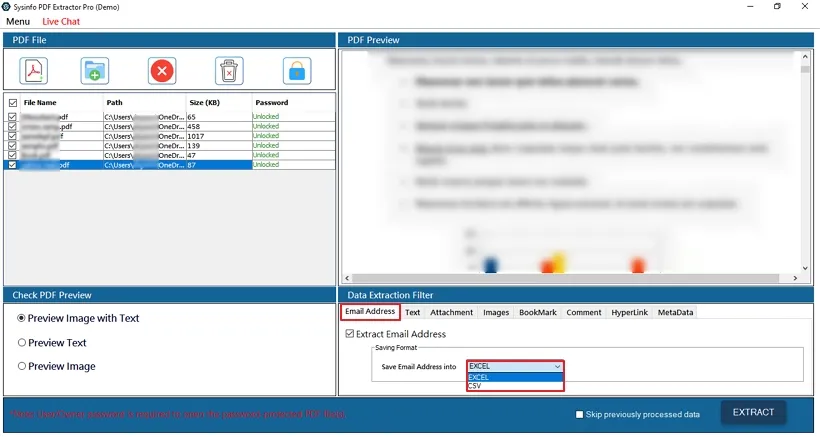
Task: Click the Sysinfo app logo in title bar
Action: pyautogui.click(x=7, y=7)
